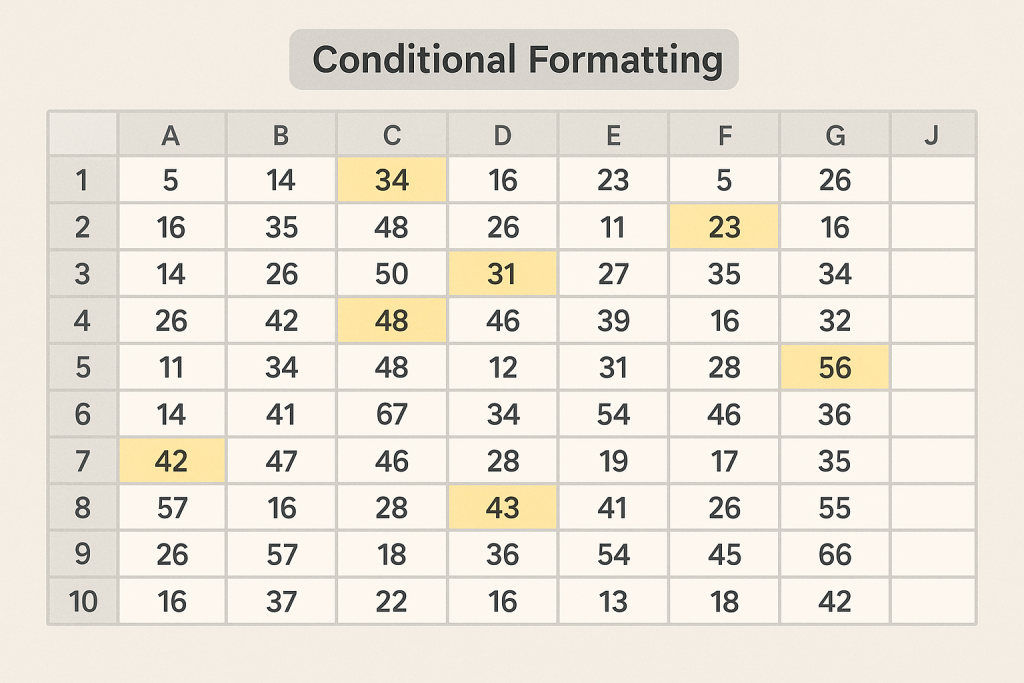Select cell C3 showing 50

pyautogui.click(x=392, y=274)
